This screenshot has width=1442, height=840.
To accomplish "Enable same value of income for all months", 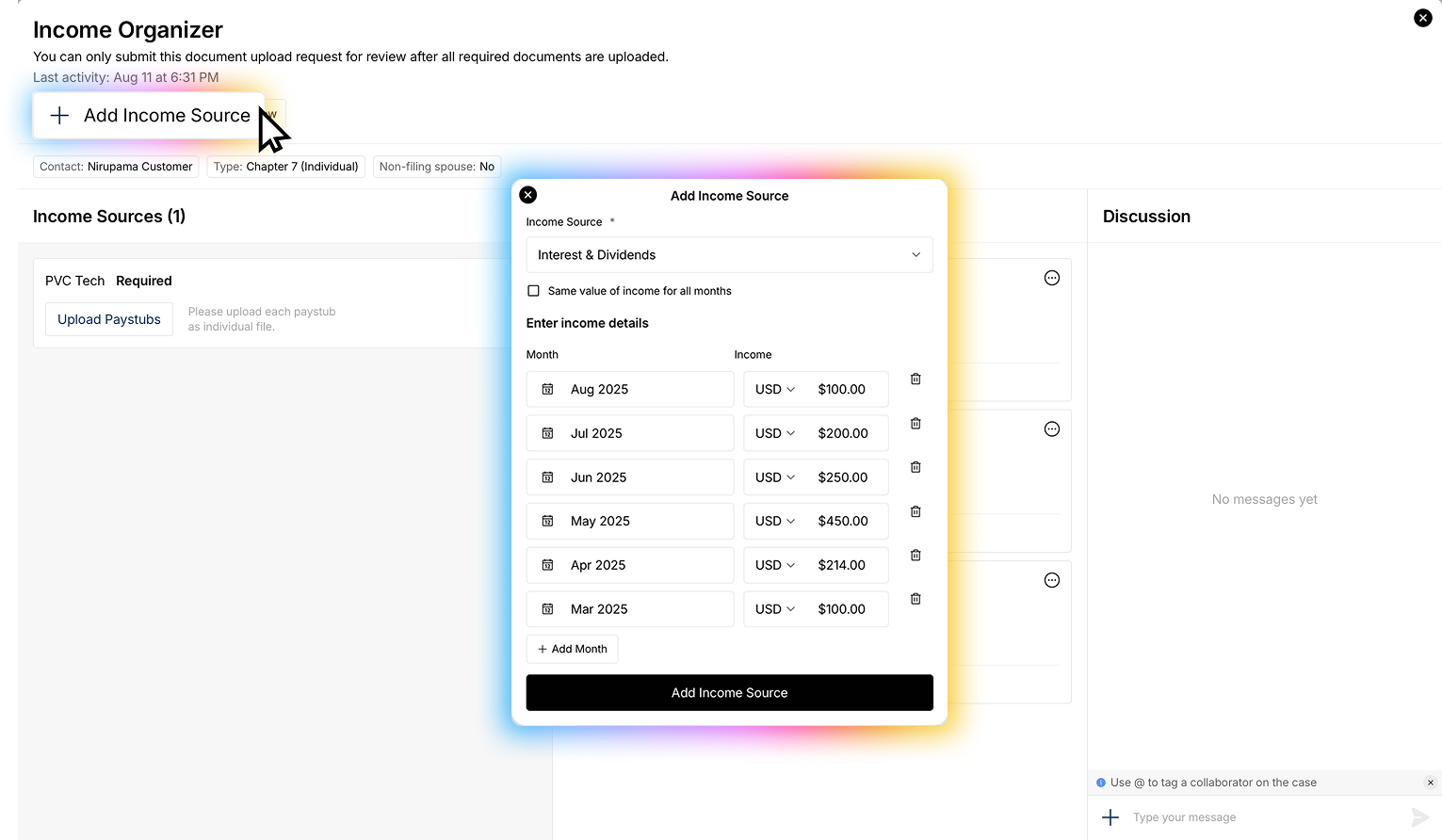I will 534,291.
